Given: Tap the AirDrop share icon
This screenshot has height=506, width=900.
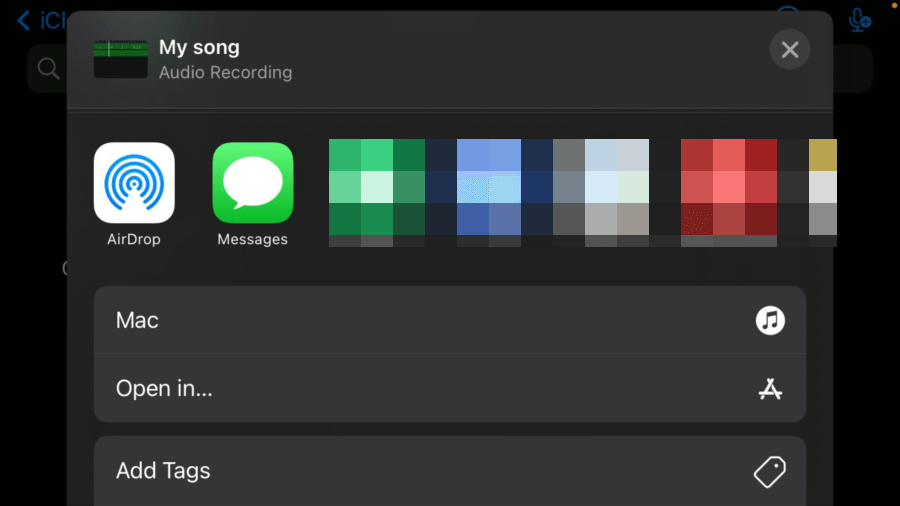Looking at the screenshot, I should [134, 183].
